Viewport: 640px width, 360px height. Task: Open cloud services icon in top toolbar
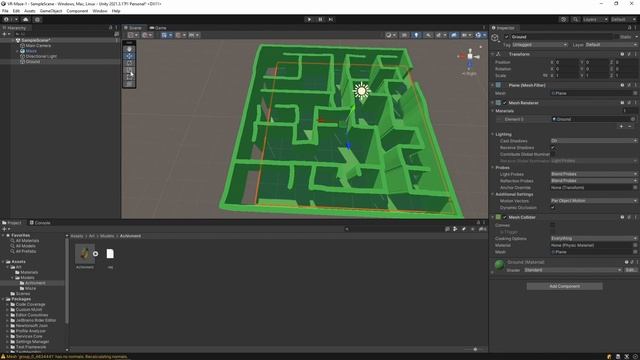pyautogui.click(x=26, y=19)
